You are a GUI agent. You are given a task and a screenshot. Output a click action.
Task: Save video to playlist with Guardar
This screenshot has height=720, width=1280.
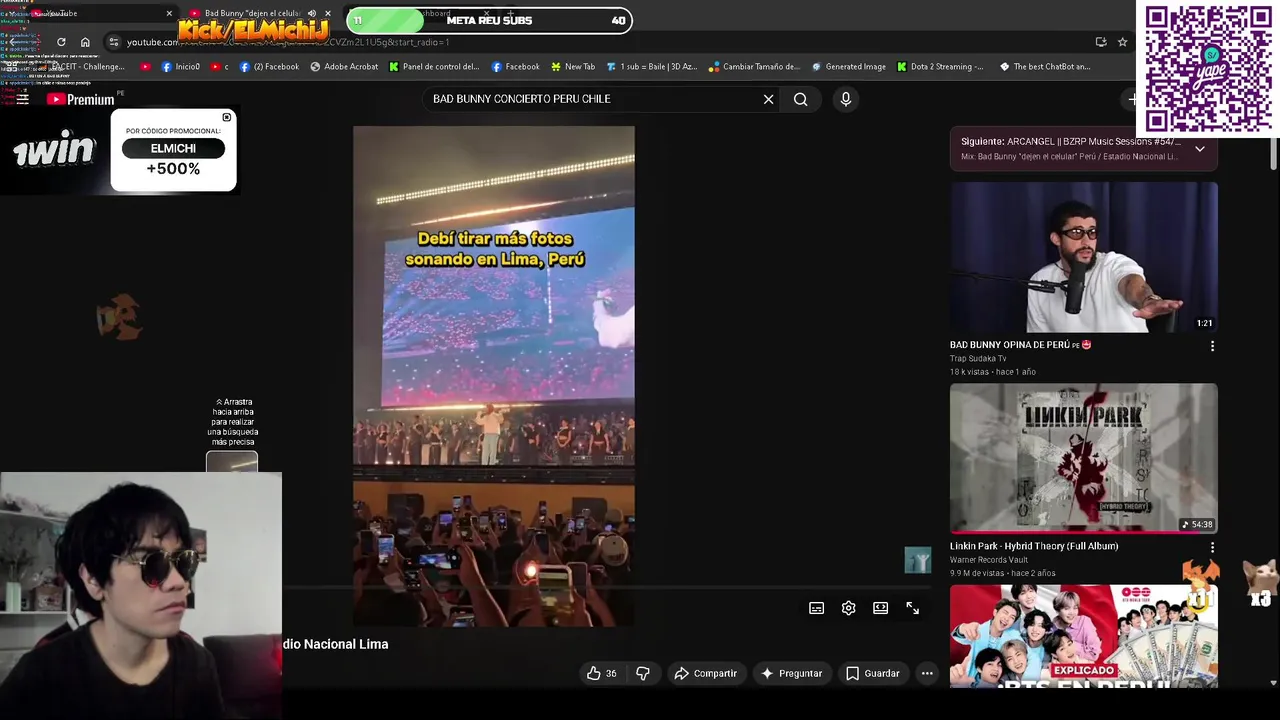pyautogui.click(x=873, y=673)
